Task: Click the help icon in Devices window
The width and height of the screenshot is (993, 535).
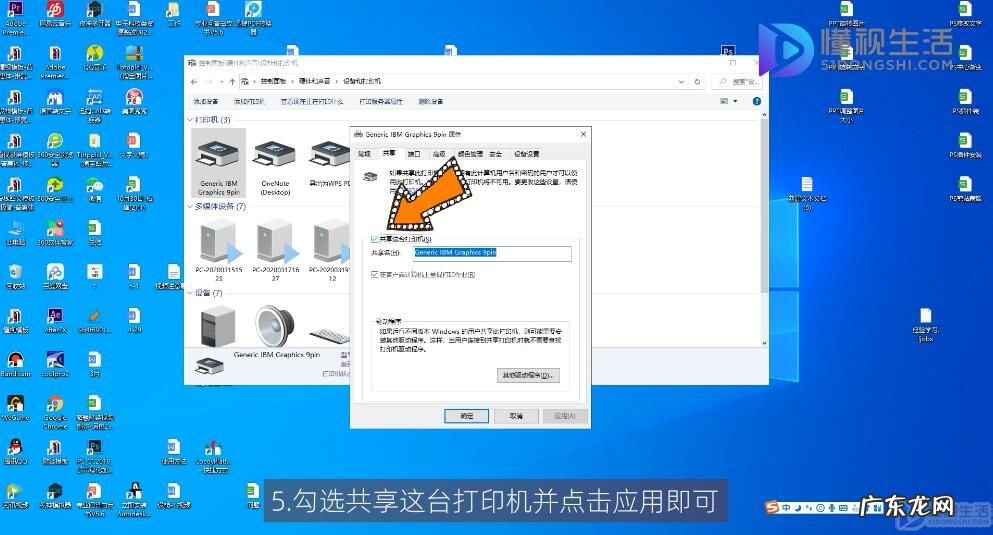Action: [756, 101]
